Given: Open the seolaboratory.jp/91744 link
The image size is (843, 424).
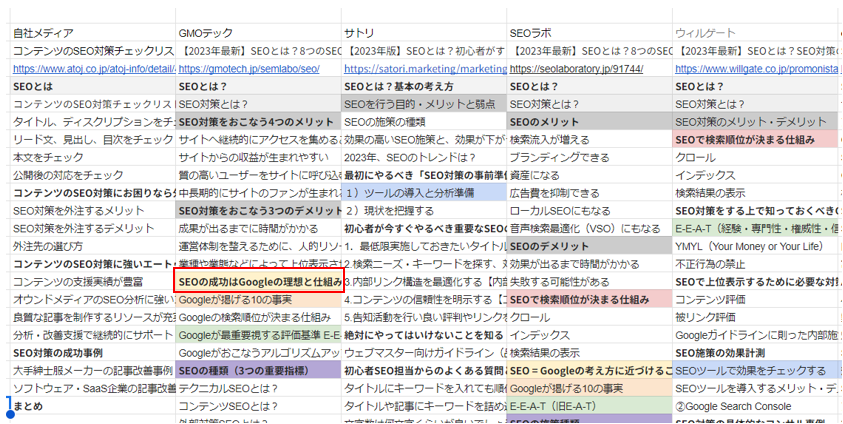Looking at the screenshot, I should click(576, 69).
